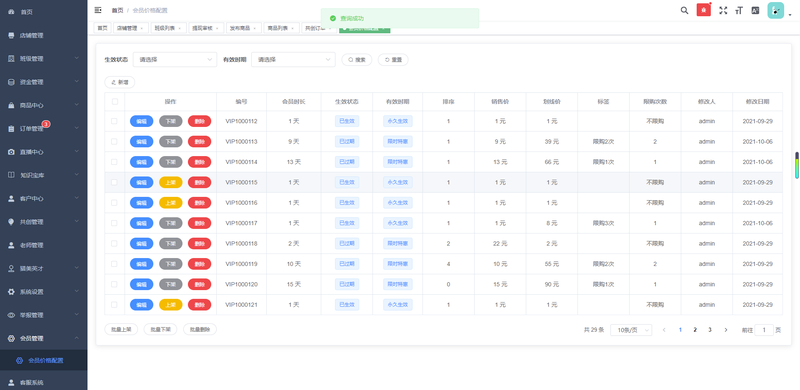Click the yellow 上架 for VIP1000116
800x390 pixels.
pyautogui.click(x=170, y=203)
